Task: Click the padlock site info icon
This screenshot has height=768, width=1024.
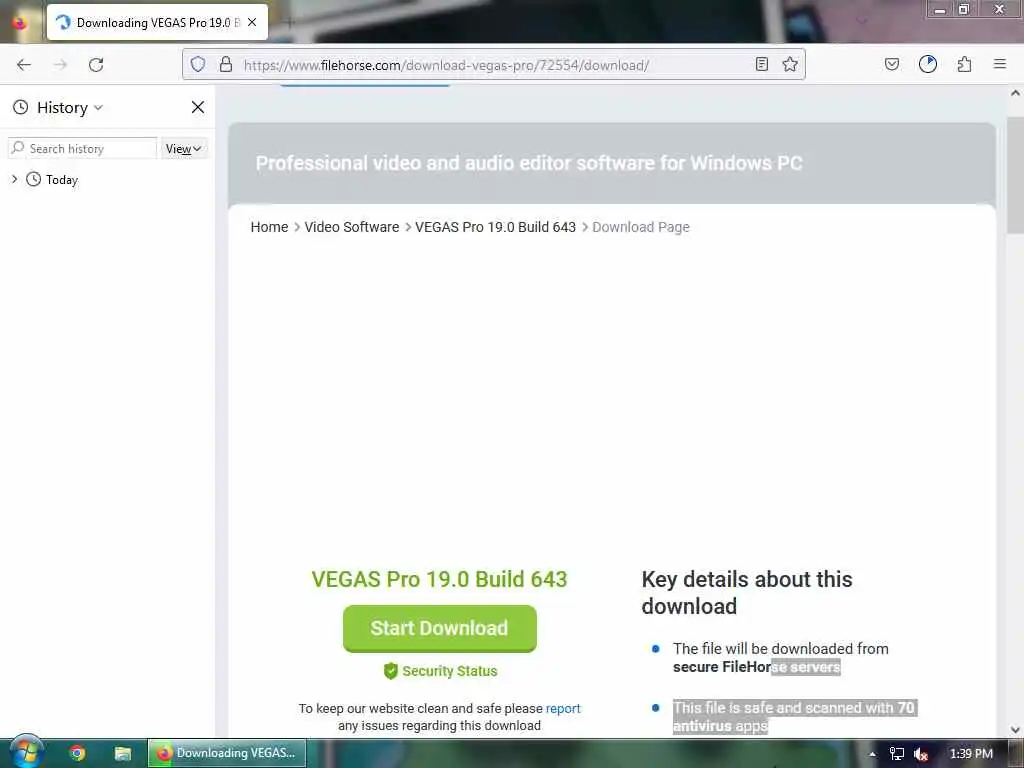Action: pyautogui.click(x=226, y=64)
